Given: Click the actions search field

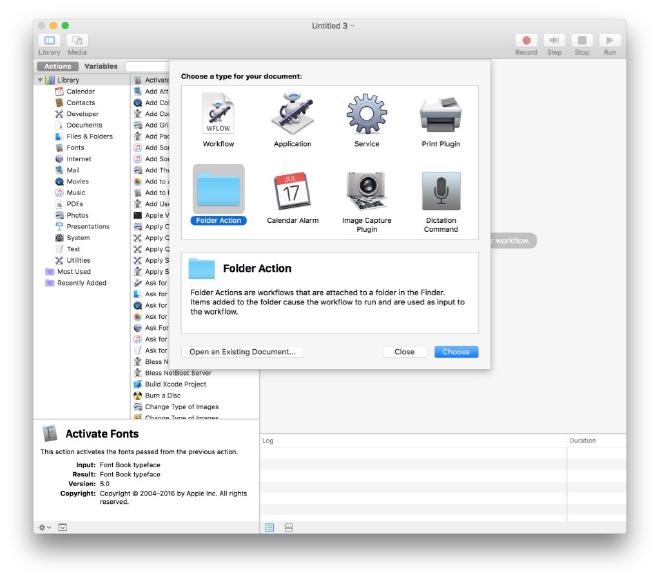Looking at the screenshot, I should pyautogui.click(x=147, y=67).
